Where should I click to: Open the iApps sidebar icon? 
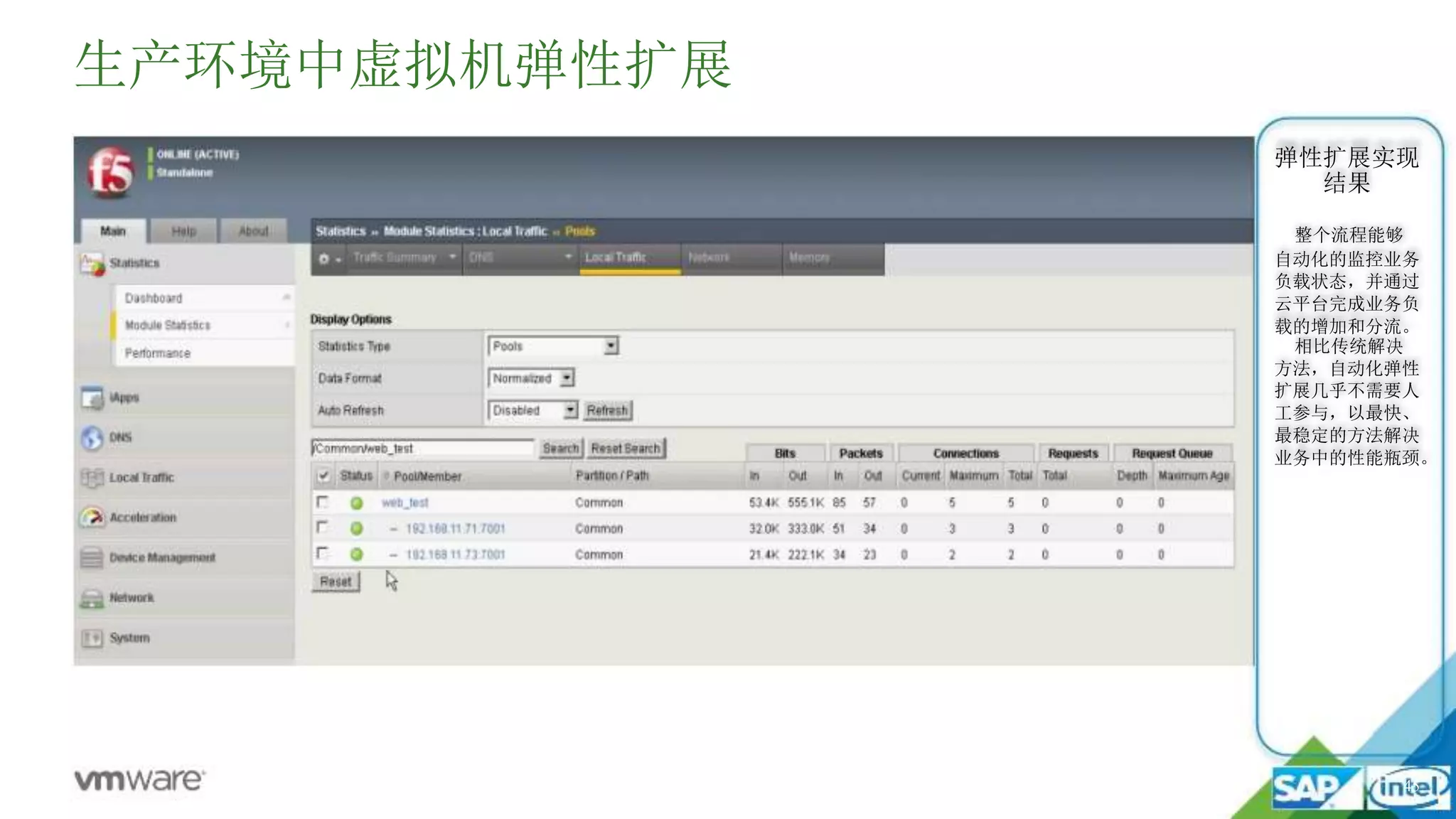[92, 398]
